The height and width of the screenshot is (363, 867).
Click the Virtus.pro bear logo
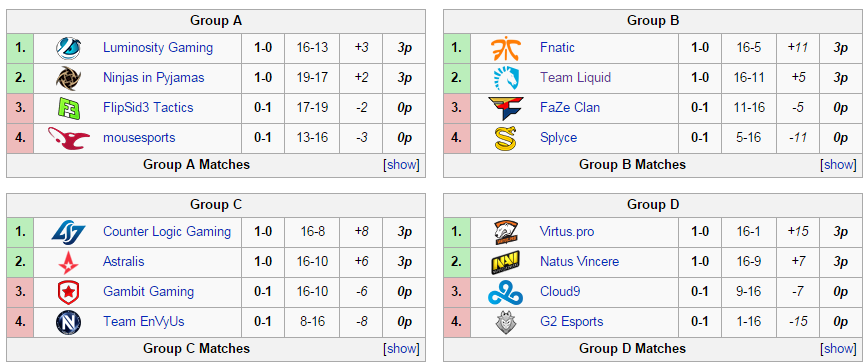pos(505,232)
